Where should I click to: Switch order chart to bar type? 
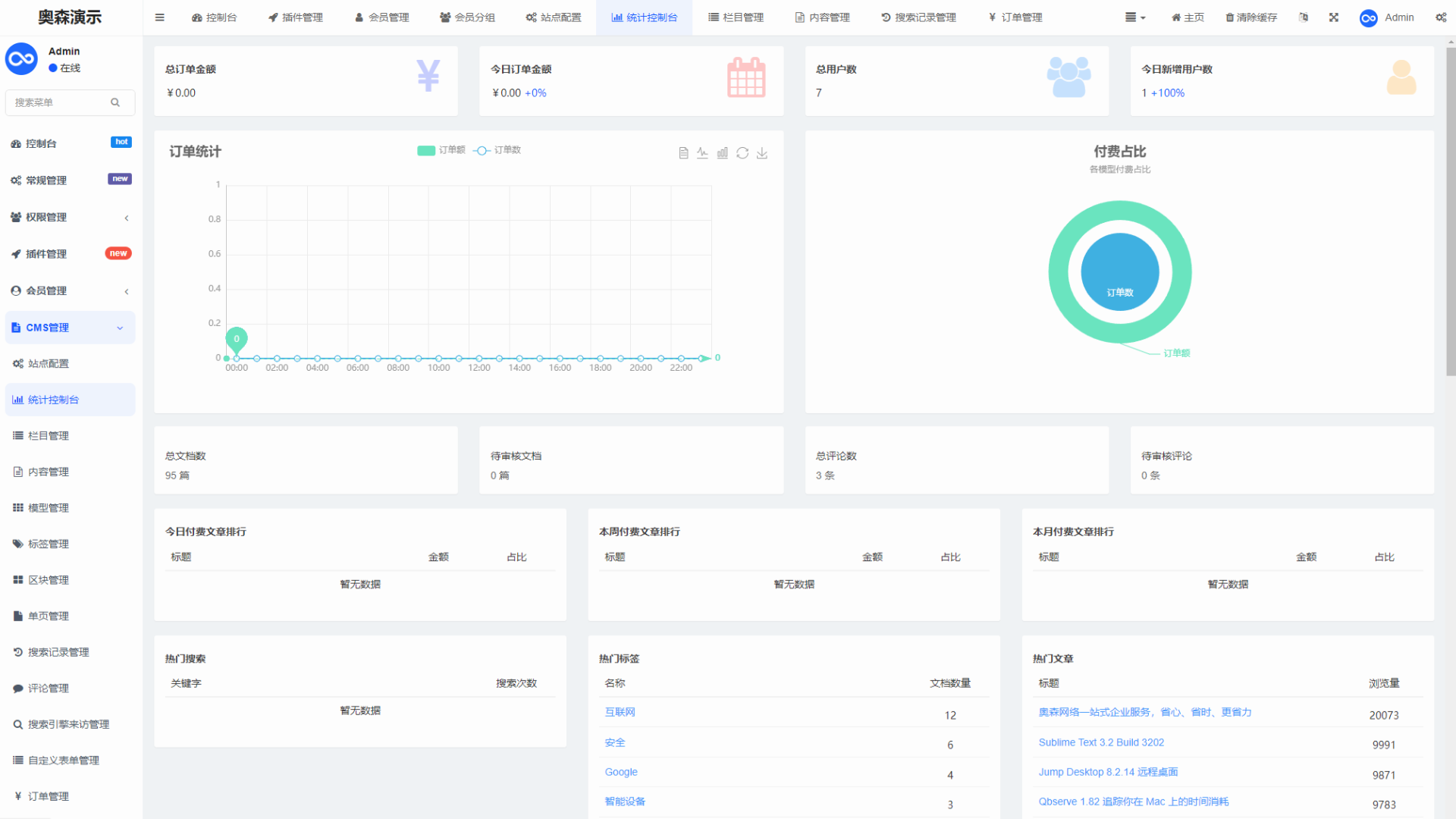point(723,153)
